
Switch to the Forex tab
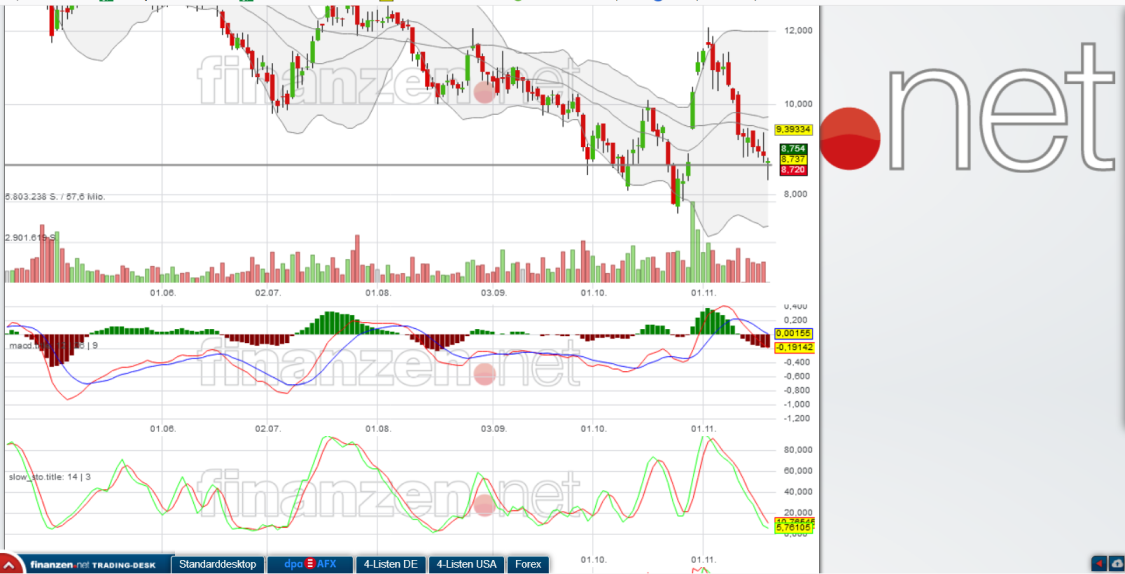point(528,565)
